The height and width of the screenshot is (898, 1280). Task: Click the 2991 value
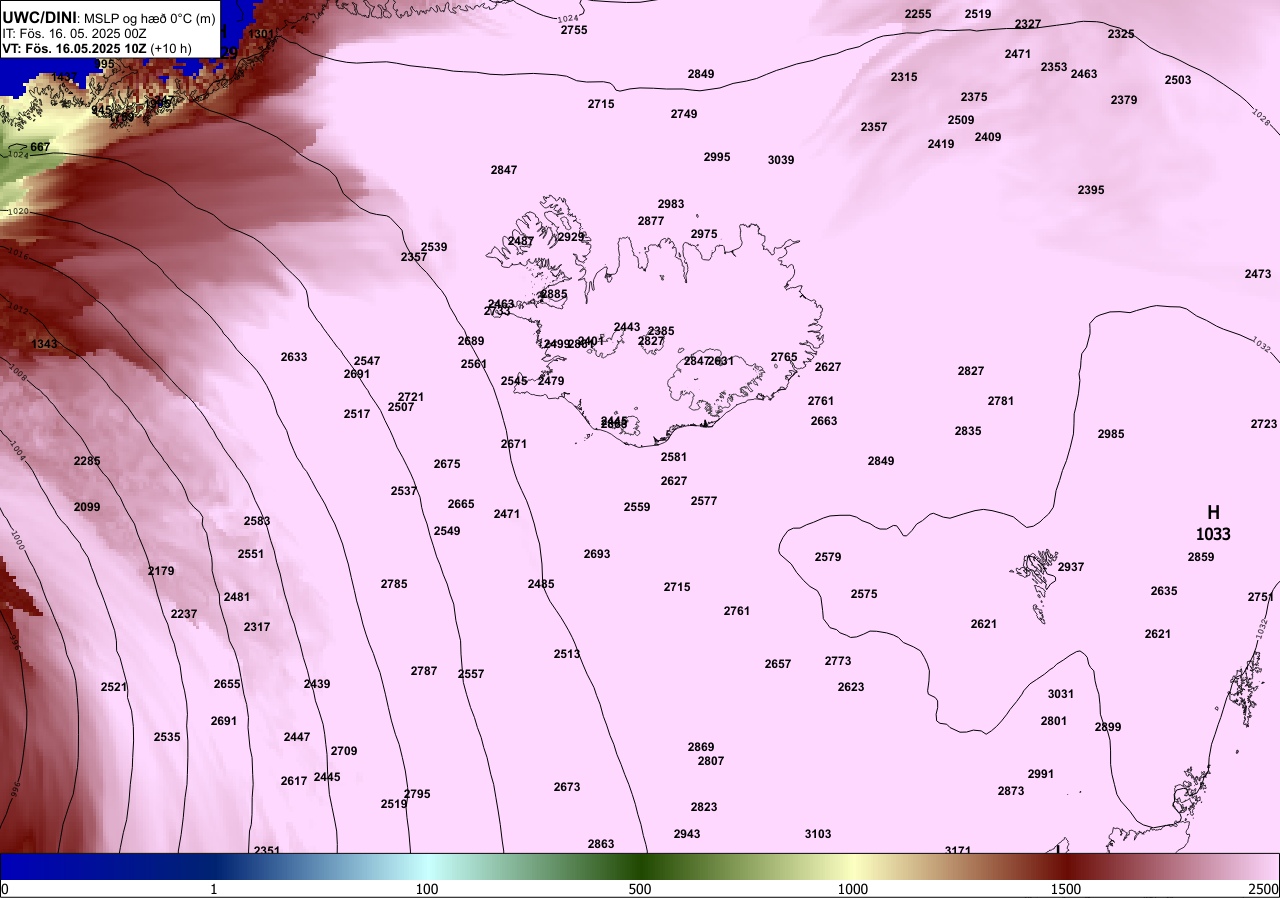coord(1041,774)
